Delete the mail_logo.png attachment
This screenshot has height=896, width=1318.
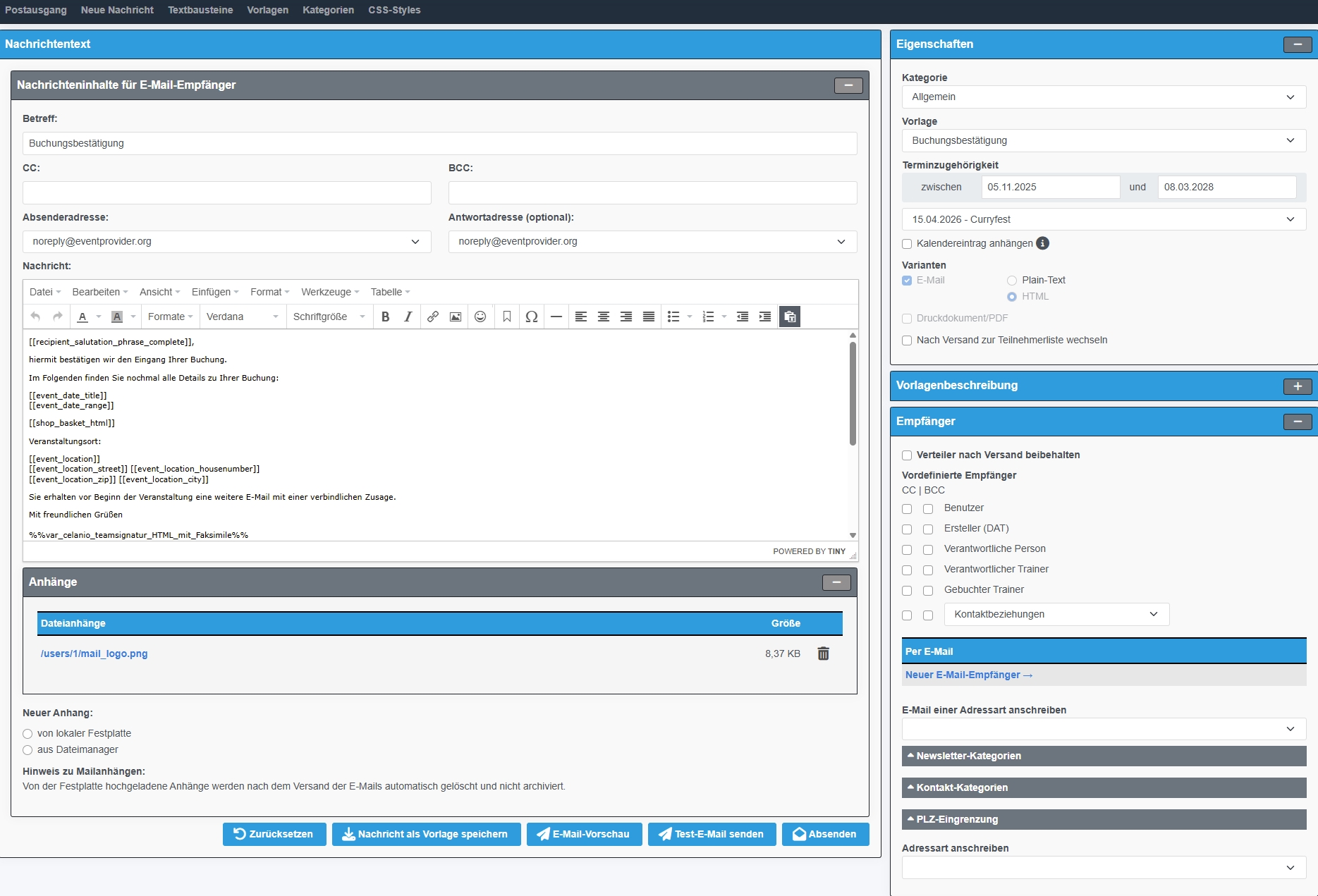coord(823,653)
